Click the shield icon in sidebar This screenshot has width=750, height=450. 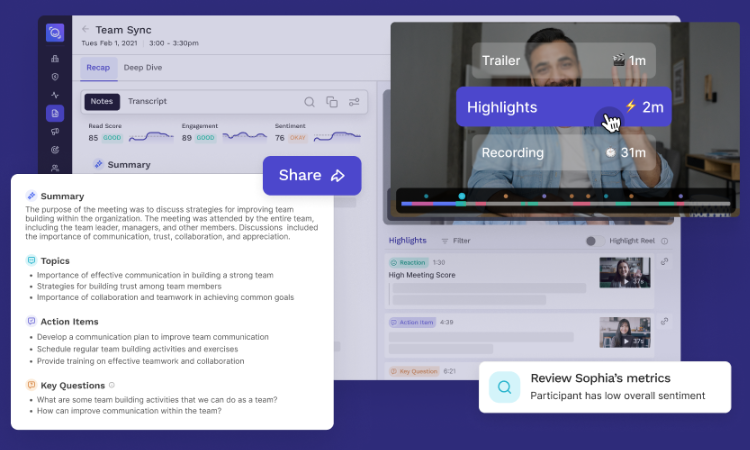tap(55, 77)
